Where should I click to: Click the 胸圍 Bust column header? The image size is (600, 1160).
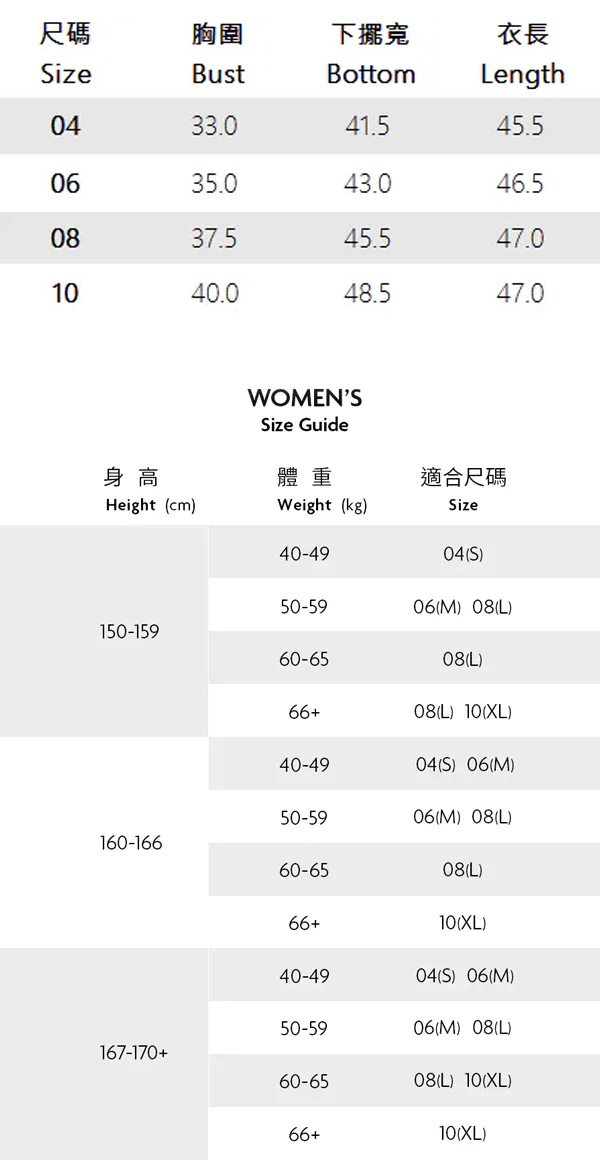click(x=217, y=55)
